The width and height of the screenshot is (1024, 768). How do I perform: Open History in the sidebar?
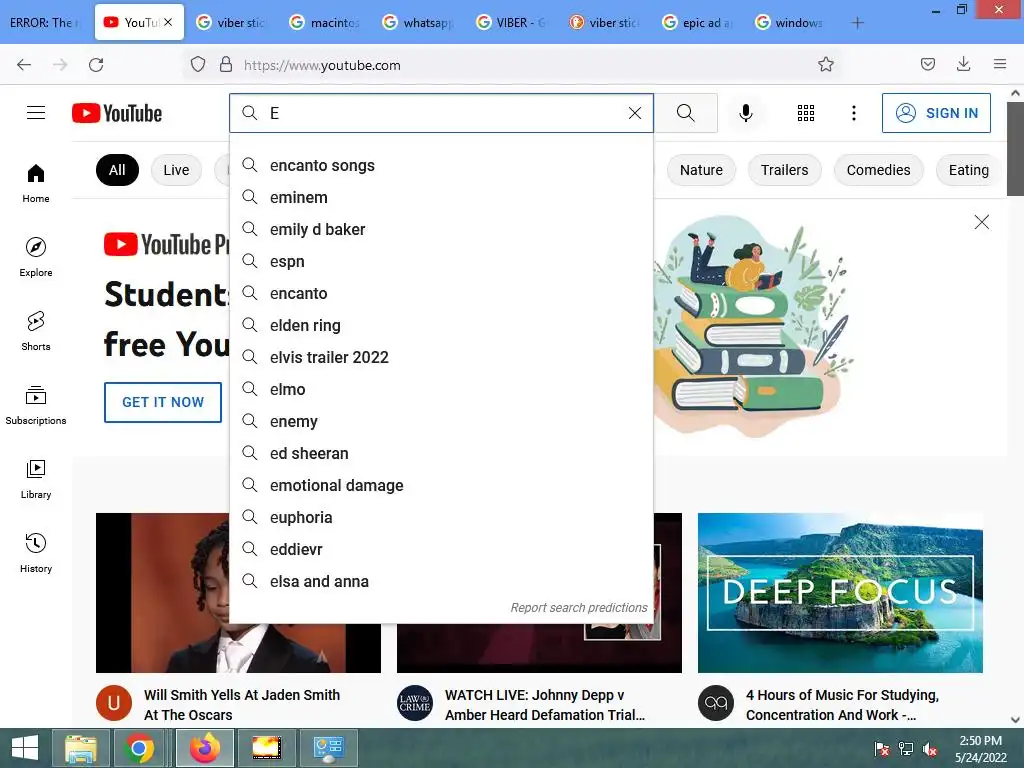(x=36, y=553)
